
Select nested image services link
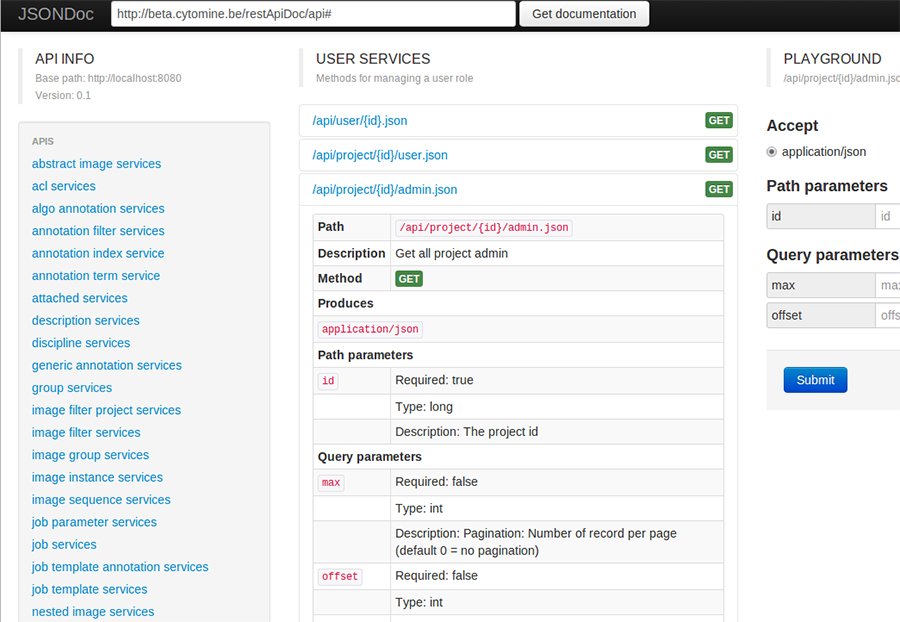[x=93, y=612]
